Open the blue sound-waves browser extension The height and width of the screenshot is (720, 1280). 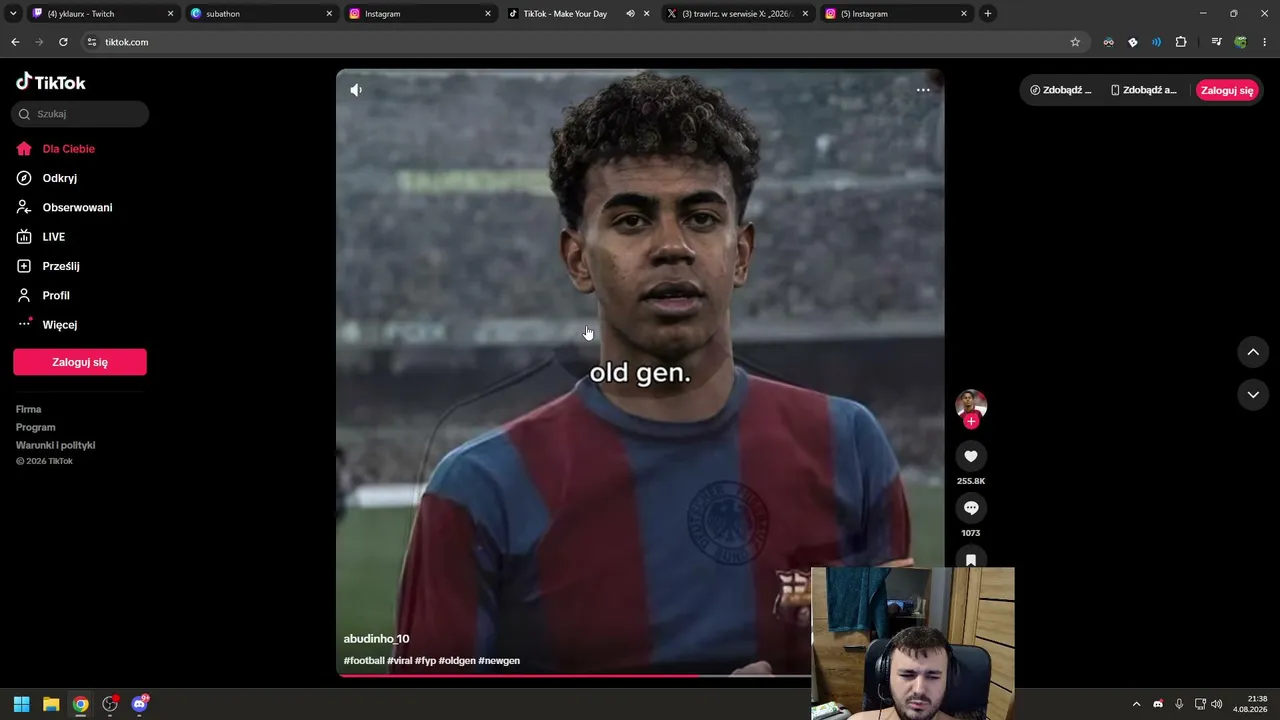tap(1156, 42)
